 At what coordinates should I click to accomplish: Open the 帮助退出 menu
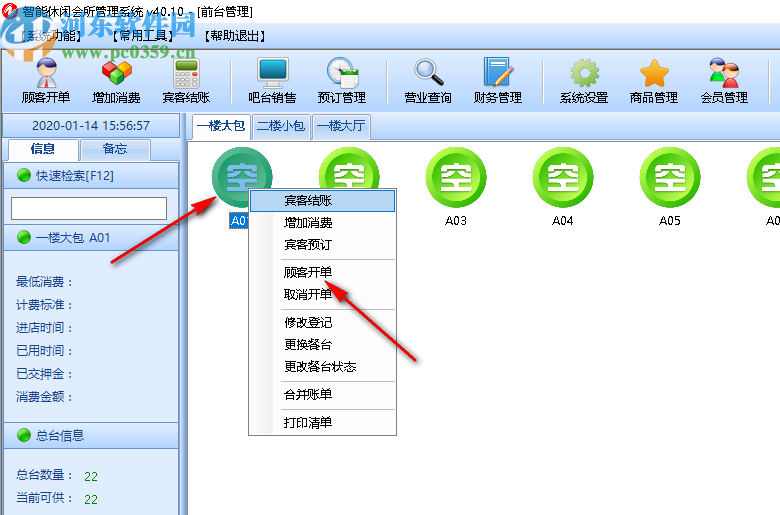235,36
